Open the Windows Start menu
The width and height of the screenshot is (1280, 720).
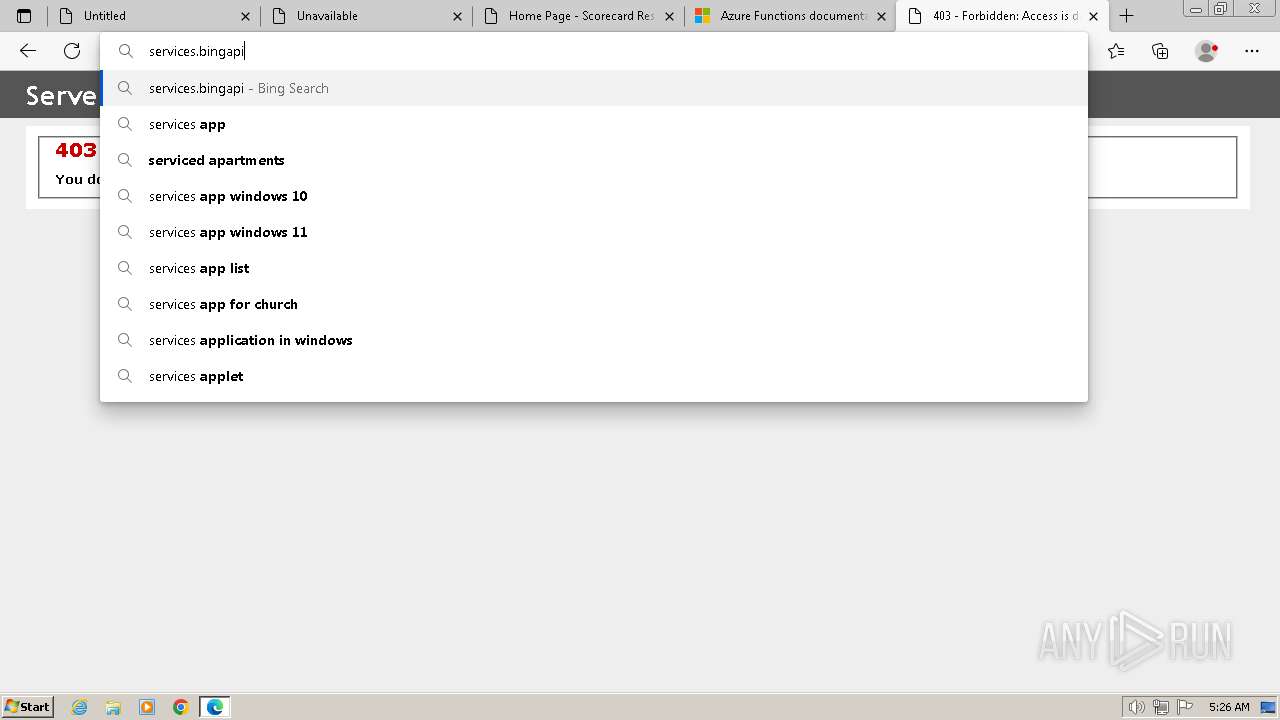click(27, 707)
